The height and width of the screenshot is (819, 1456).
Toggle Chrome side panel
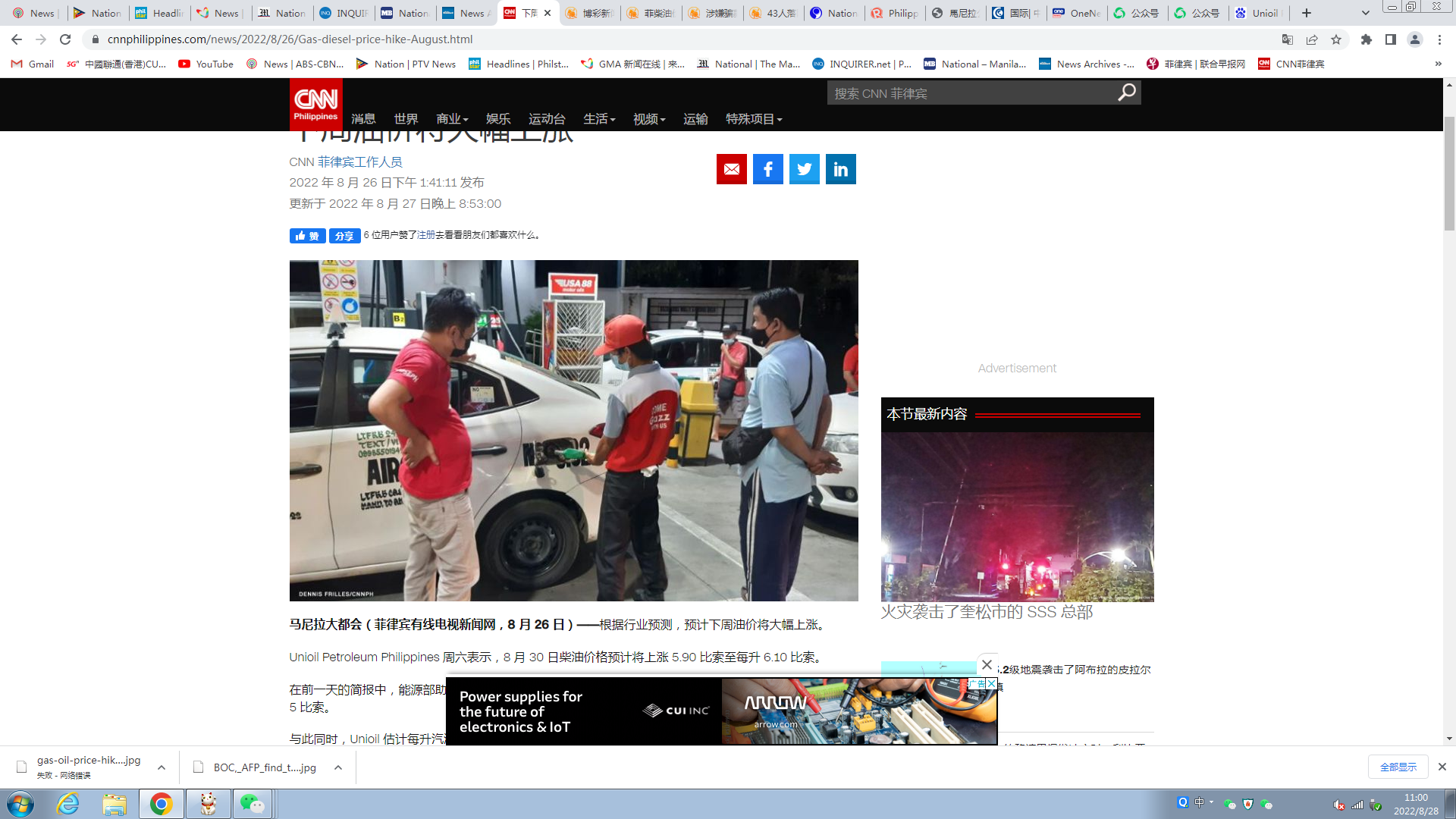click(x=1390, y=39)
